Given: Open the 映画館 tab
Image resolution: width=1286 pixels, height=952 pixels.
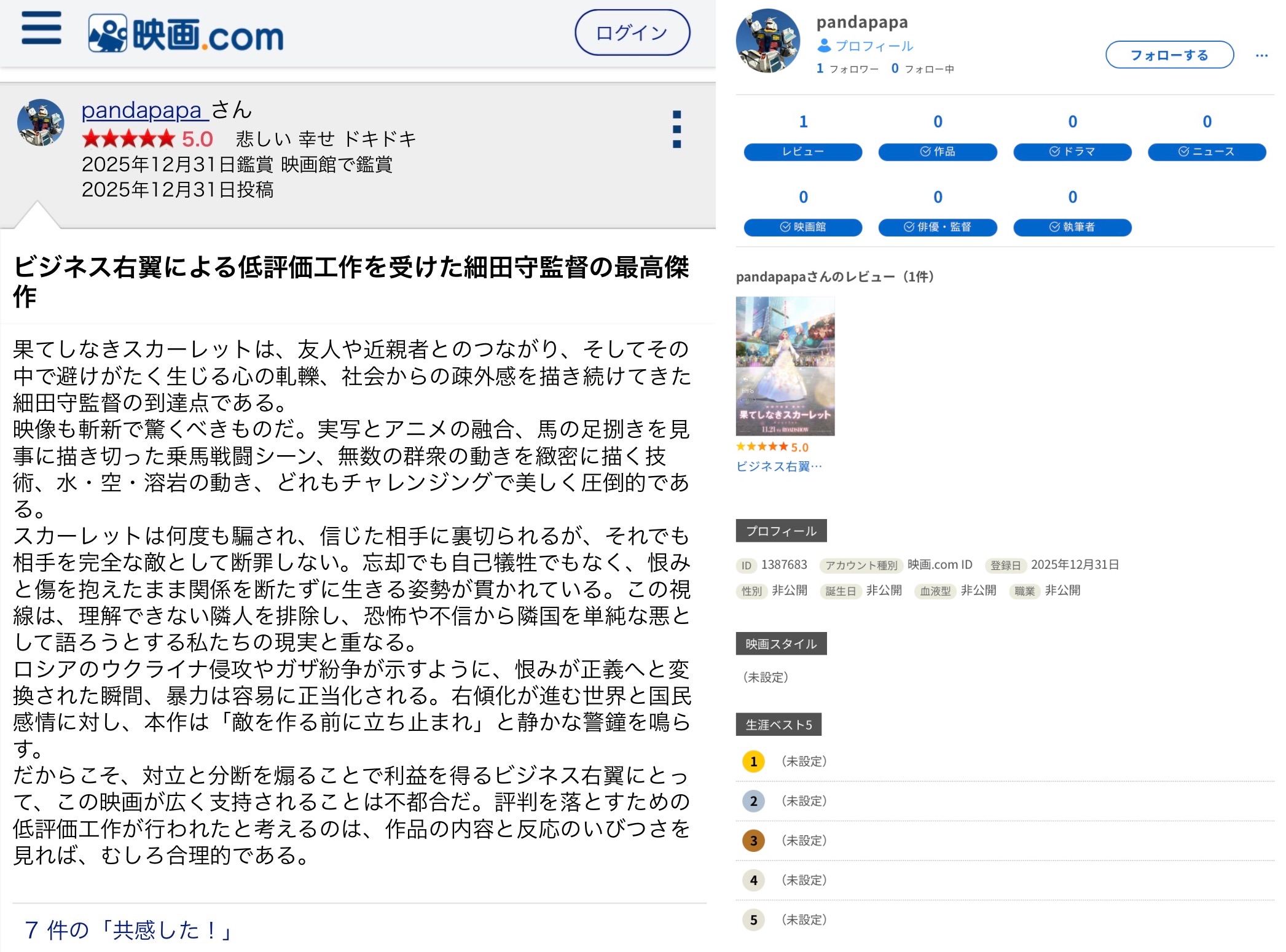Looking at the screenshot, I should pyautogui.click(x=802, y=227).
